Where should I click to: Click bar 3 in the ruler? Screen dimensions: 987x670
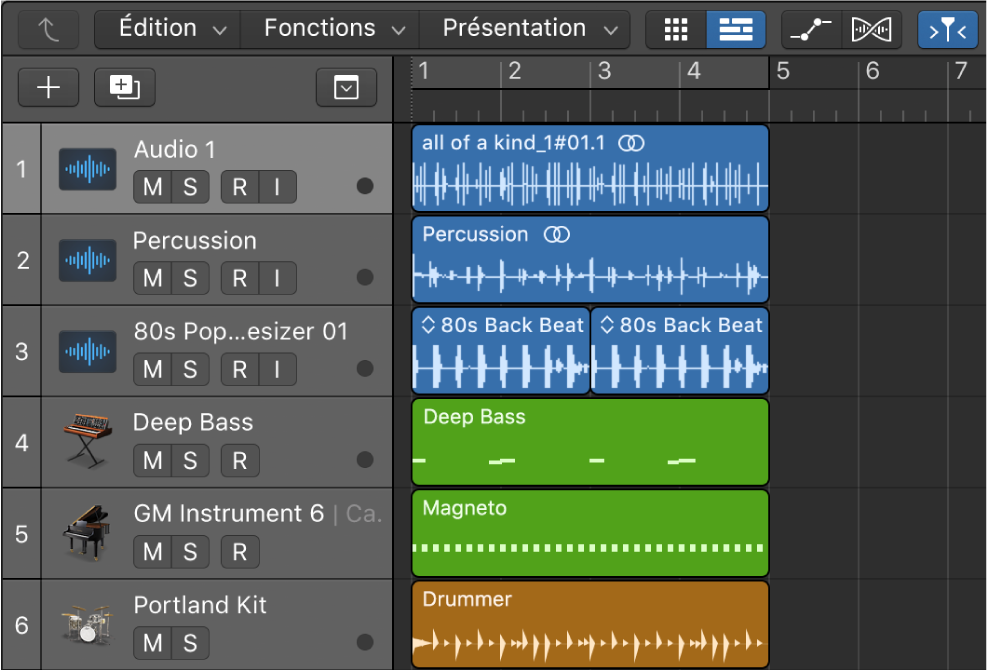coord(604,71)
